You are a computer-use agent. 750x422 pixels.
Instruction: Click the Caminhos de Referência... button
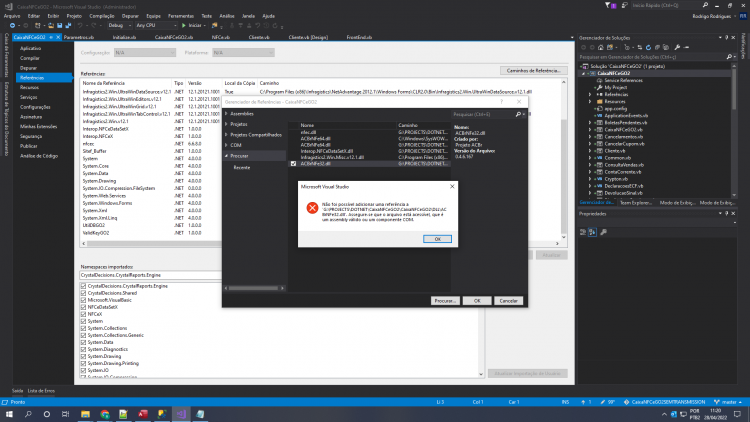[x=533, y=70]
